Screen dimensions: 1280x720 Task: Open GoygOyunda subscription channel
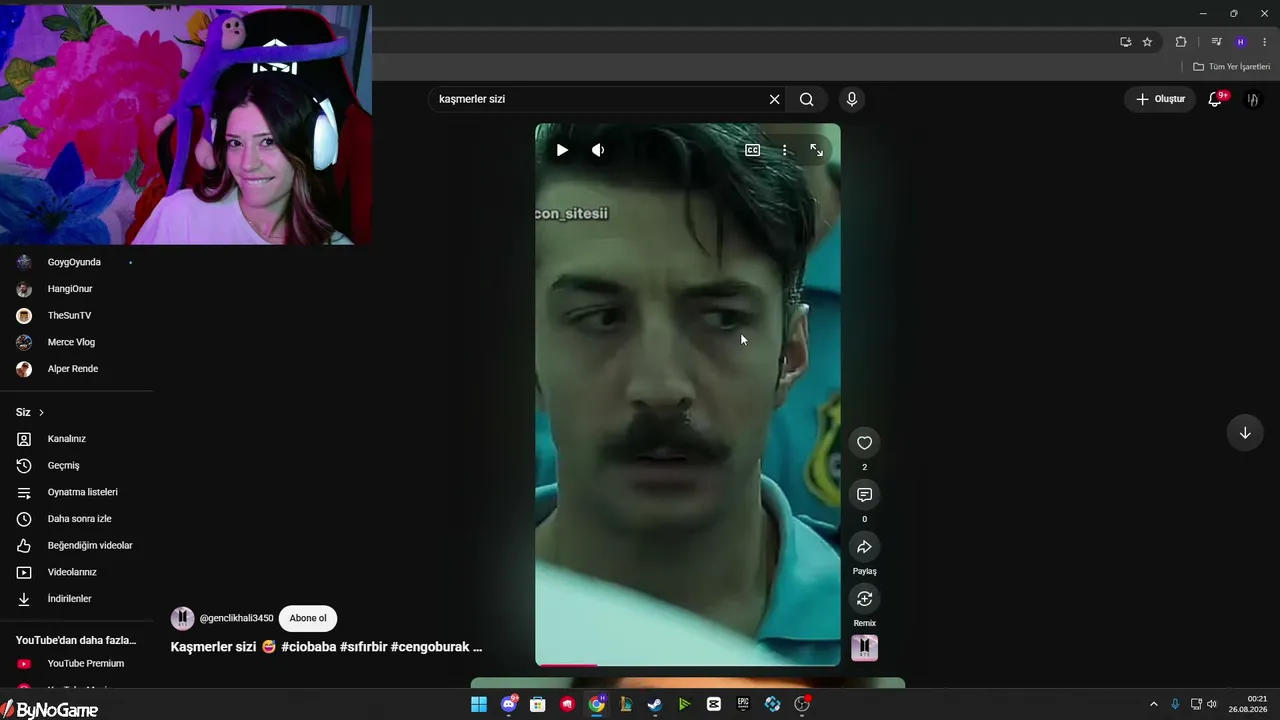point(76,262)
